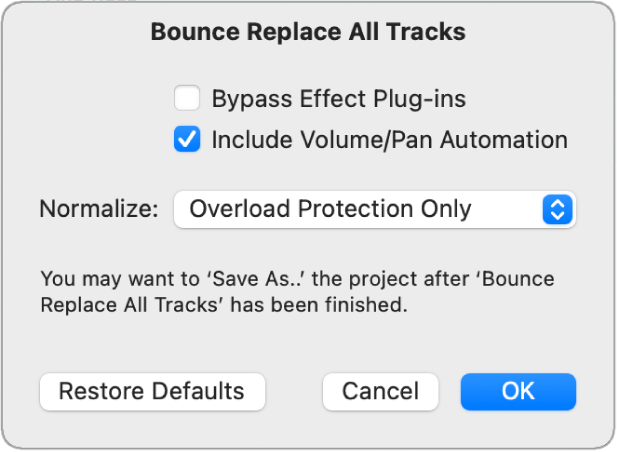The image size is (617, 452).
Task: Click the white checkmark in the blue checkbox
Action: tap(187, 140)
